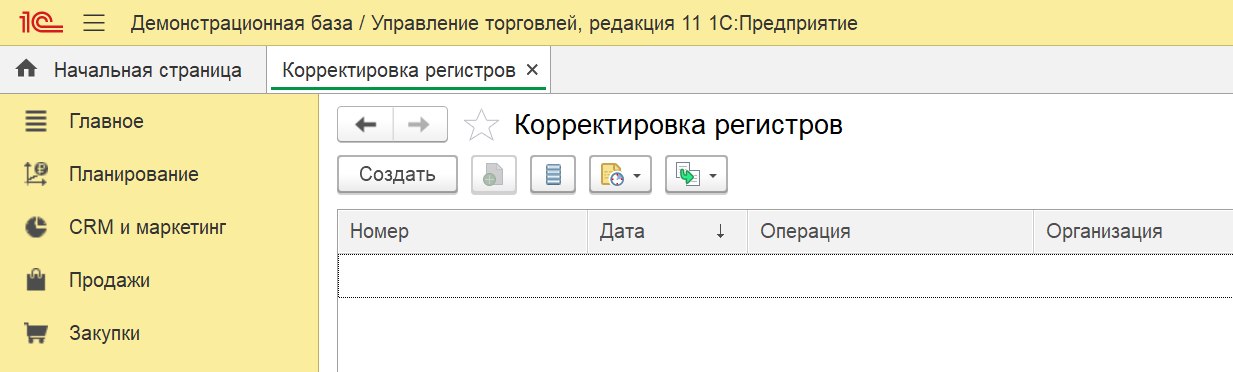Viewport: 1233px width, 372px height.
Task: Click the Создать button
Action: click(x=397, y=175)
